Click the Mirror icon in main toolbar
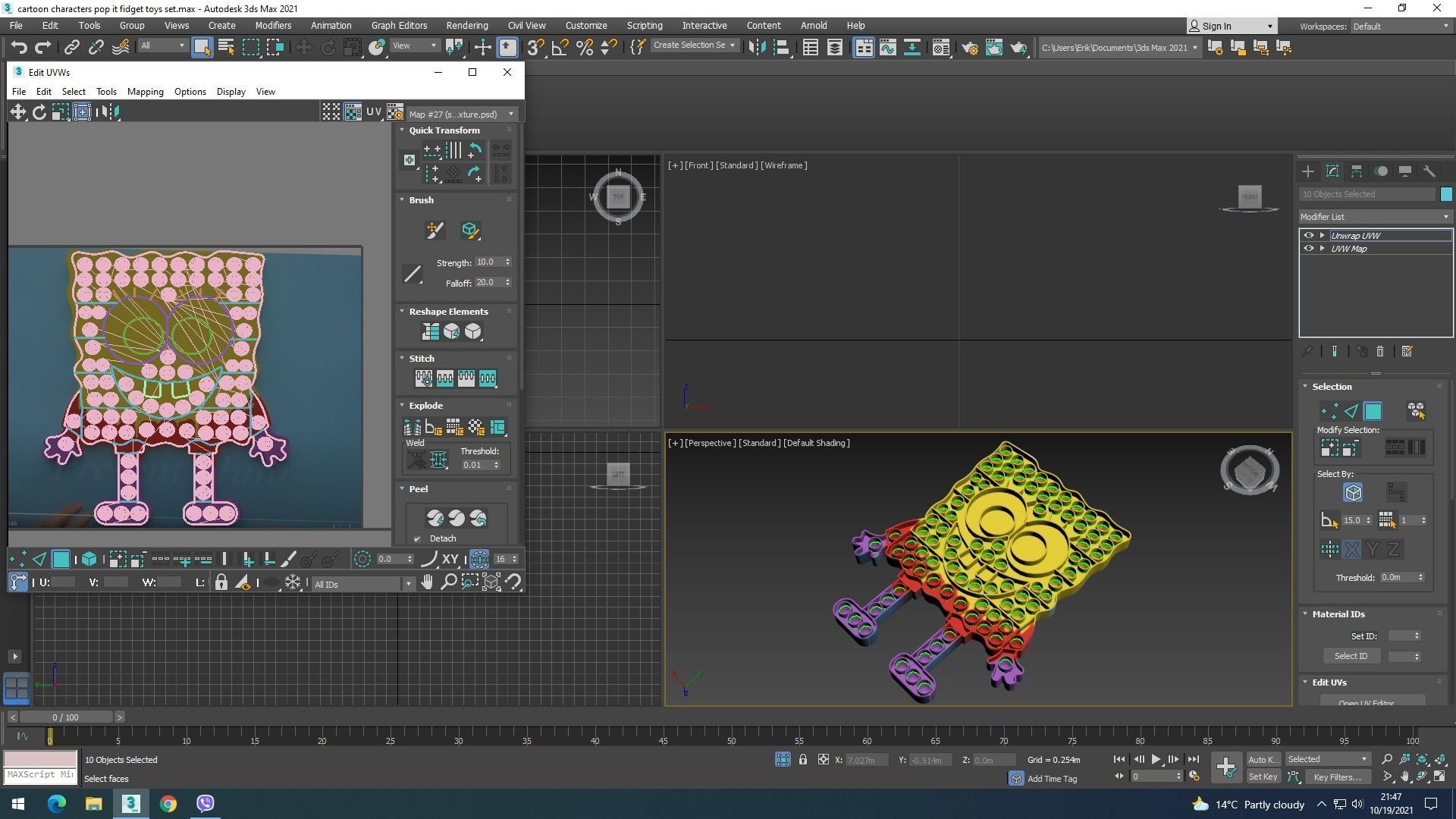 [x=757, y=48]
